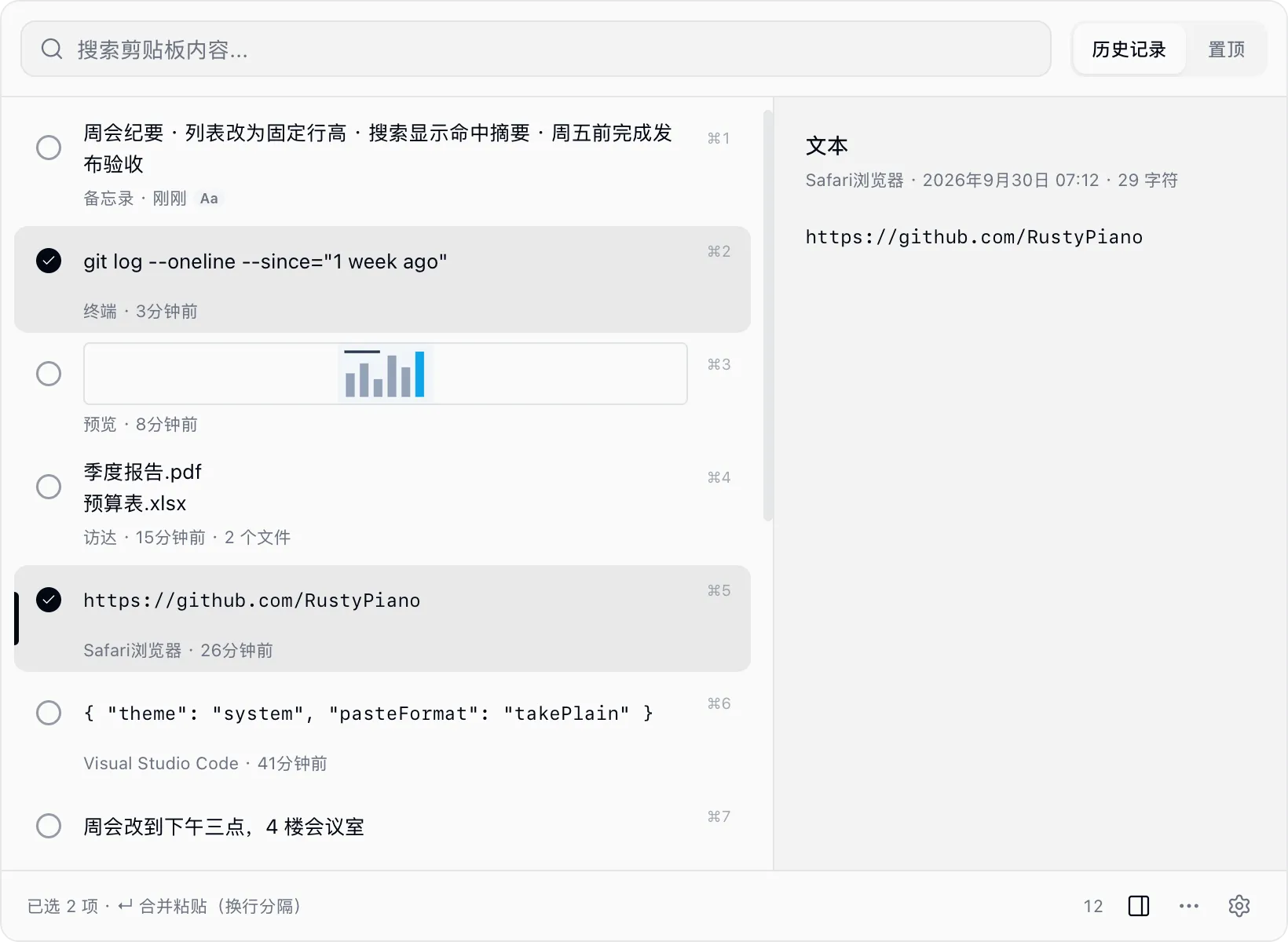This screenshot has height=942, width=1288.
Task: Switch to the 置顶 tab
Action: click(x=1226, y=49)
